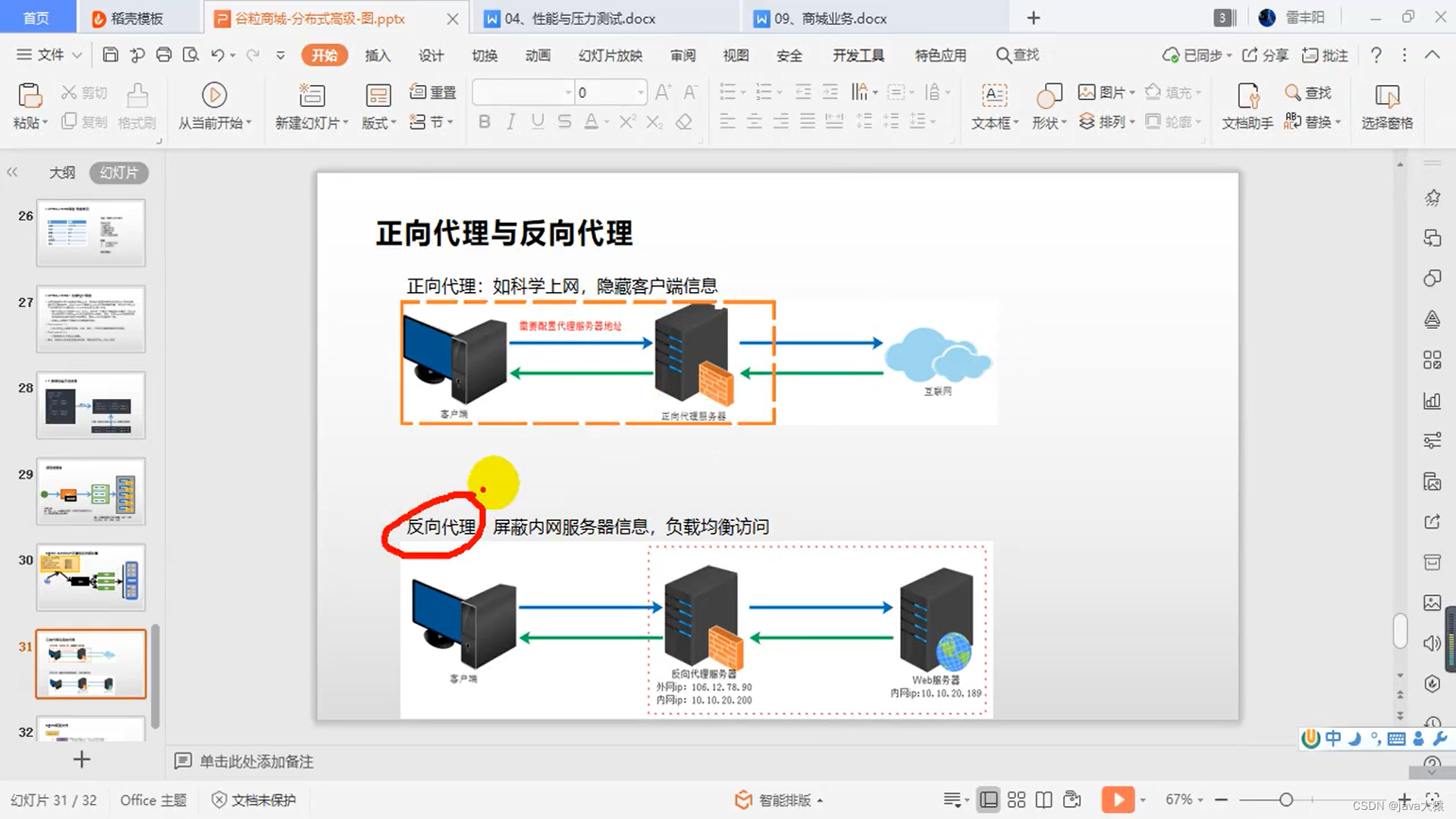Toggle Italic formatting

click(x=511, y=121)
